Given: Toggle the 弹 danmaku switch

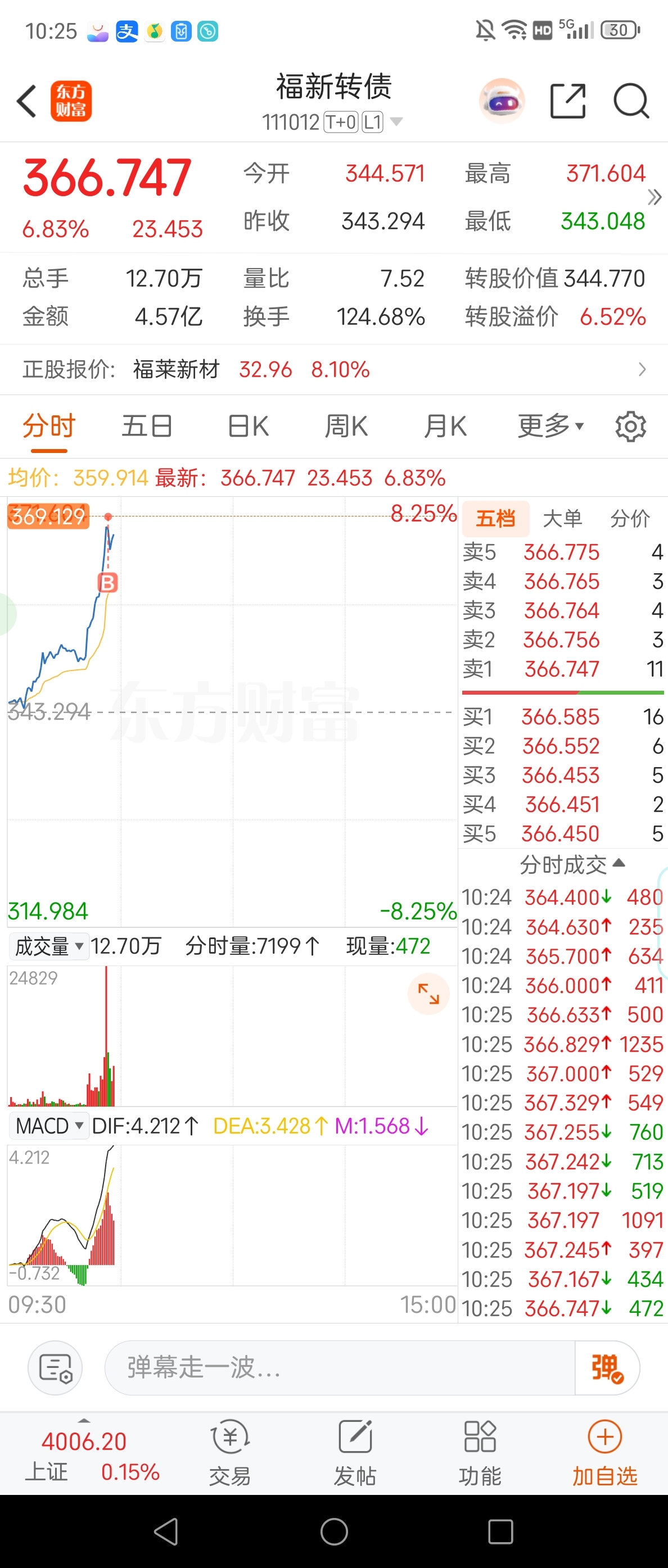Looking at the screenshot, I should (607, 1368).
